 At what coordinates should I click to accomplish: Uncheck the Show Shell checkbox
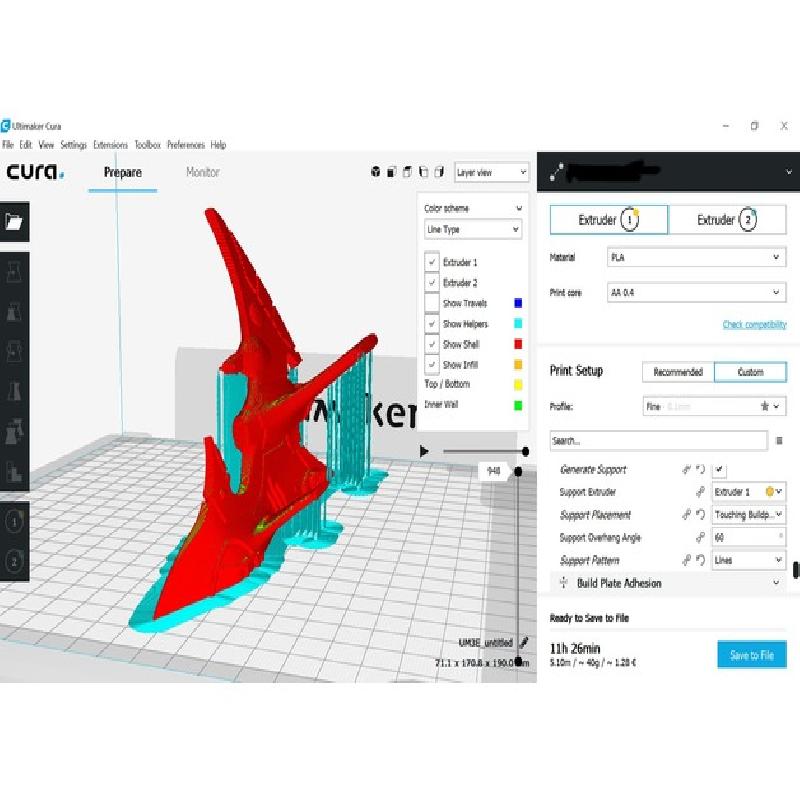coord(432,344)
